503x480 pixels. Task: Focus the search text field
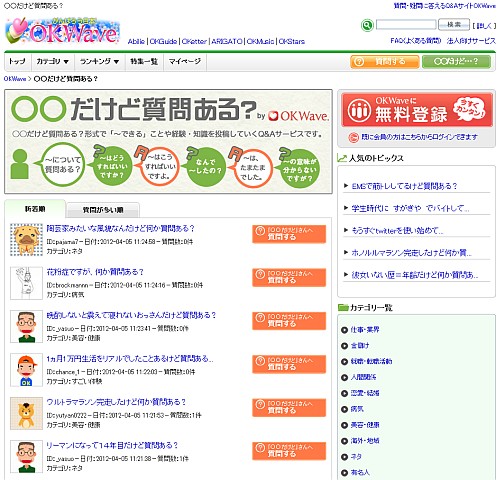tap(406, 25)
